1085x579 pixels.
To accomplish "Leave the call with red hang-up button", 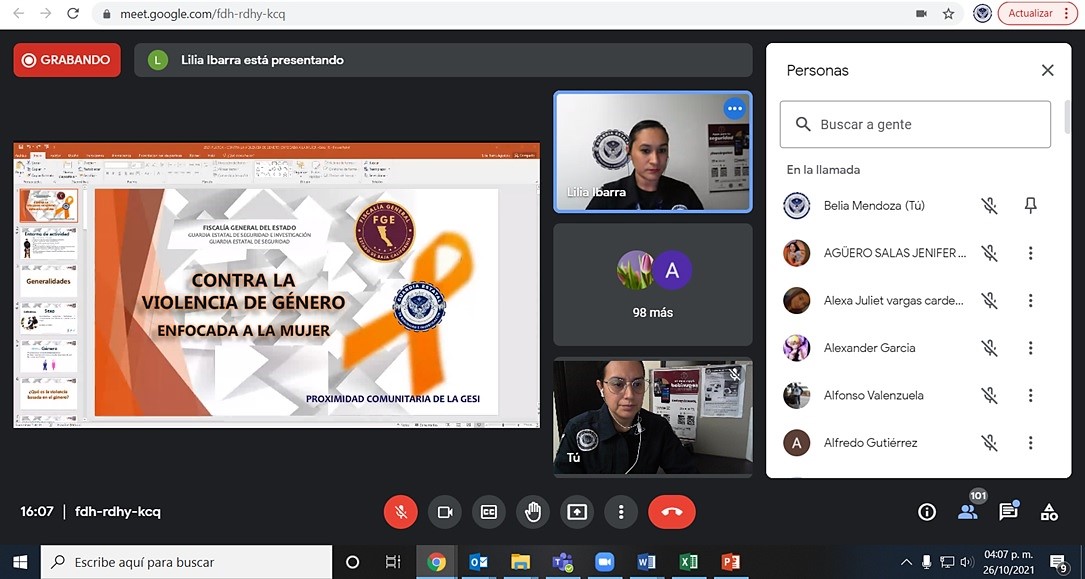I will pos(671,512).
